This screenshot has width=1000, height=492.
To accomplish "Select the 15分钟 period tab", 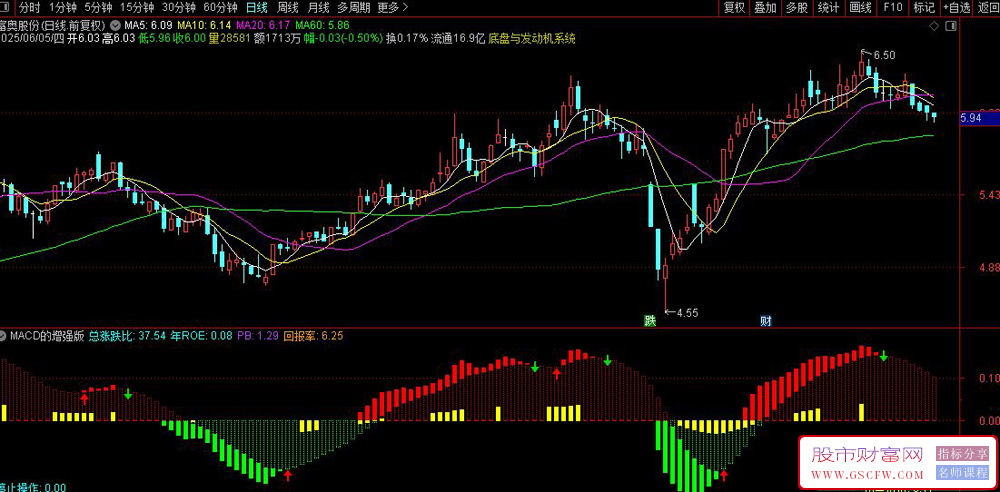I will pos(137,8).
